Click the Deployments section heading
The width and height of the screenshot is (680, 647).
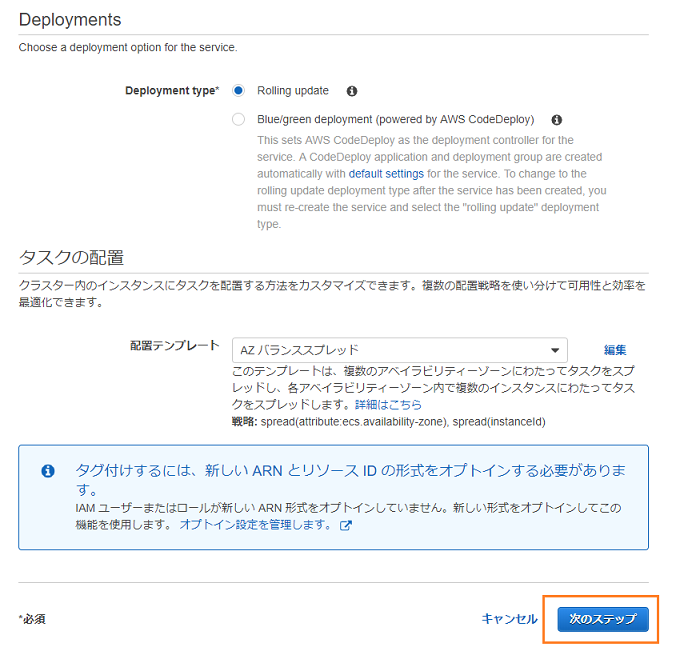click(70, 20)
